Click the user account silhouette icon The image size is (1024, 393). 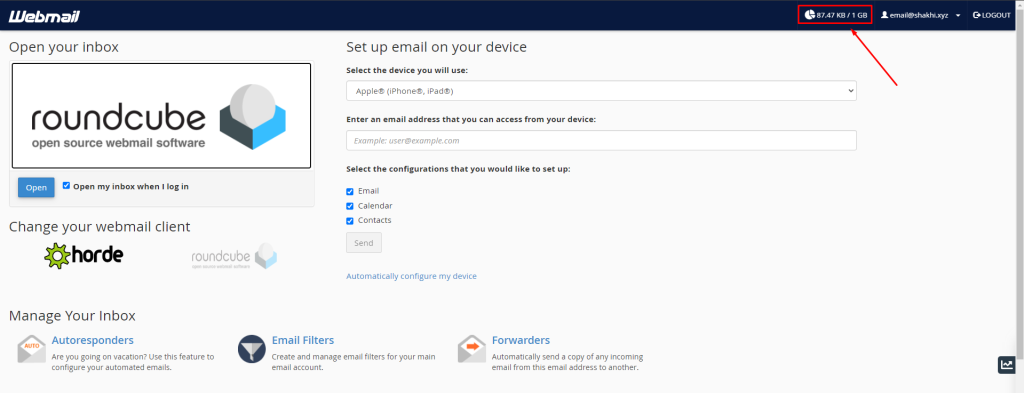885,14
